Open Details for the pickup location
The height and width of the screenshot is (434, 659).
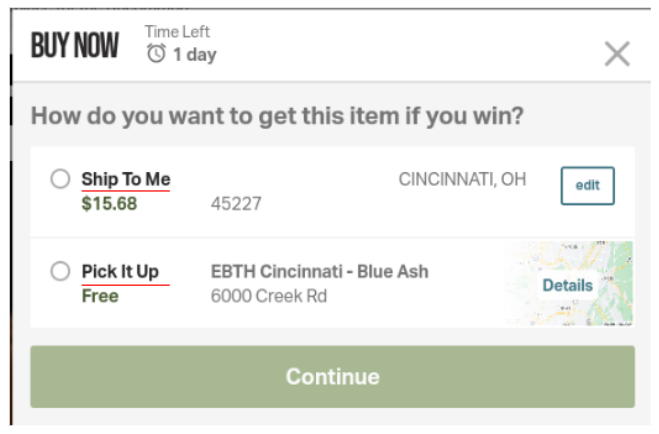point(567,285)
